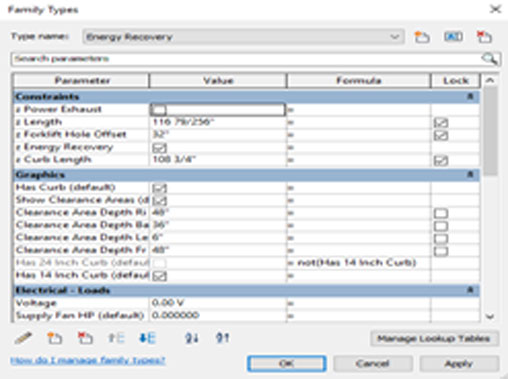Click the Rename Type icon
The image size is (508, 379).
[453, 36]
